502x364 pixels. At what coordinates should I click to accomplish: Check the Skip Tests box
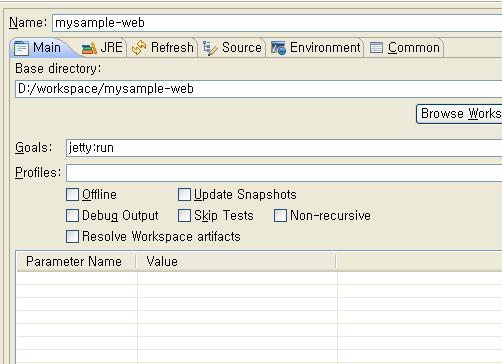(x=184, y=216)
